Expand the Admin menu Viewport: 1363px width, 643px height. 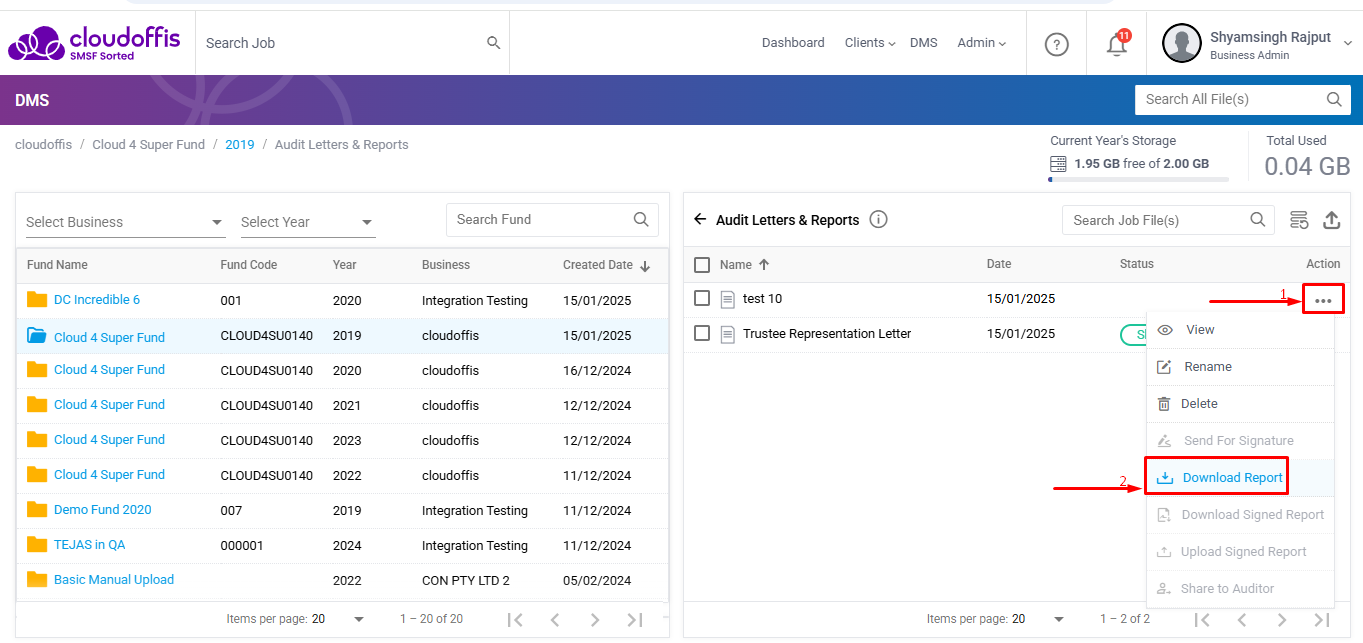point(982,43)
